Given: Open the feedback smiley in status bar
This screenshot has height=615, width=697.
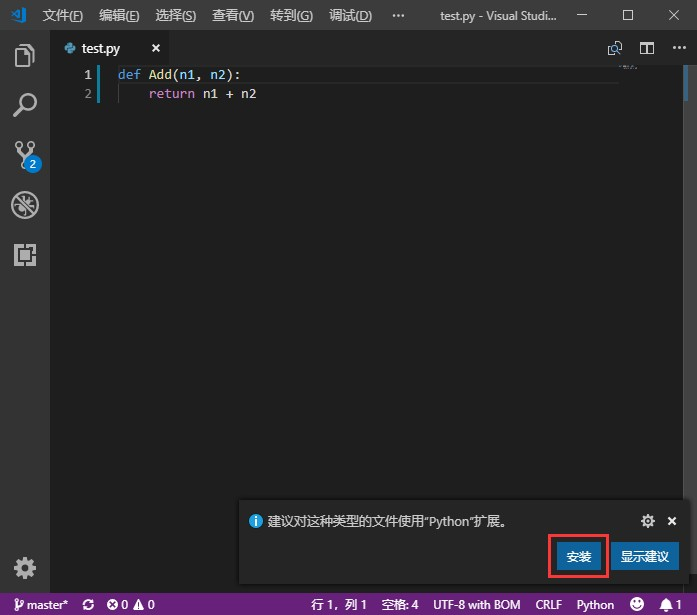Looking at the screenshot, I should 637,604.
